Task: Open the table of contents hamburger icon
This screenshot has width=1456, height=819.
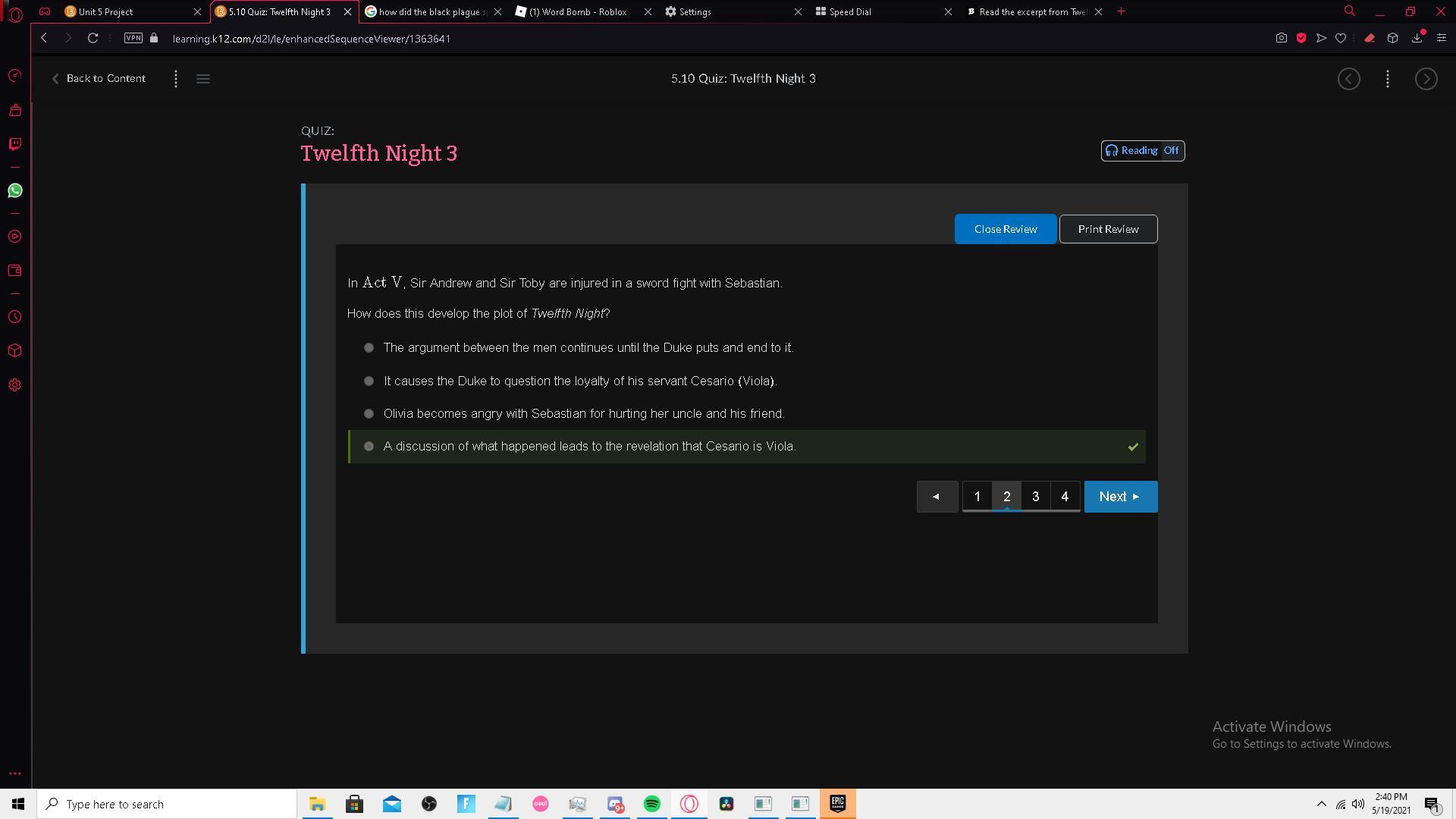Action: (x=202, y=79)
